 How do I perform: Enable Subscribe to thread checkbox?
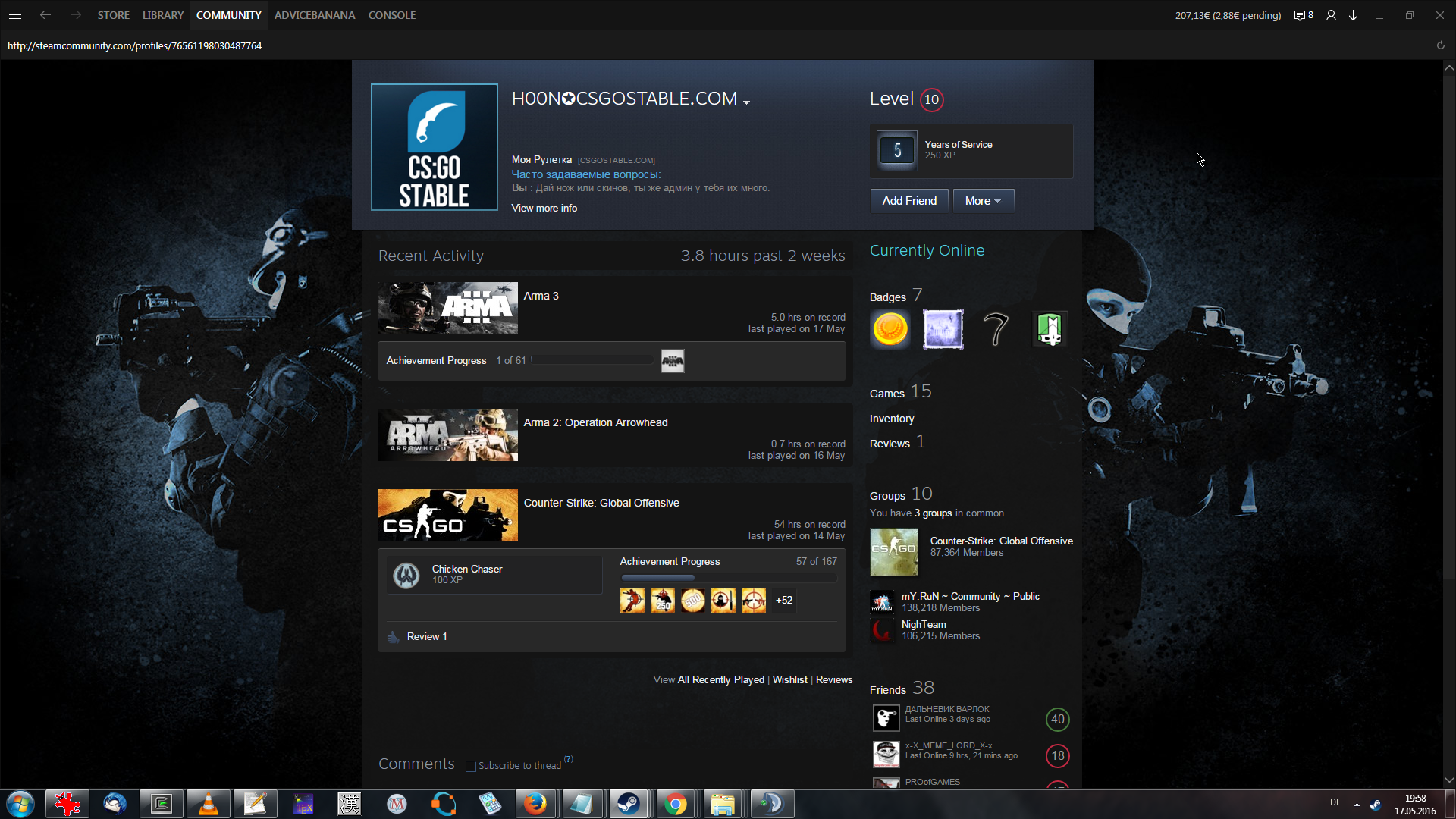click(471, 766)
